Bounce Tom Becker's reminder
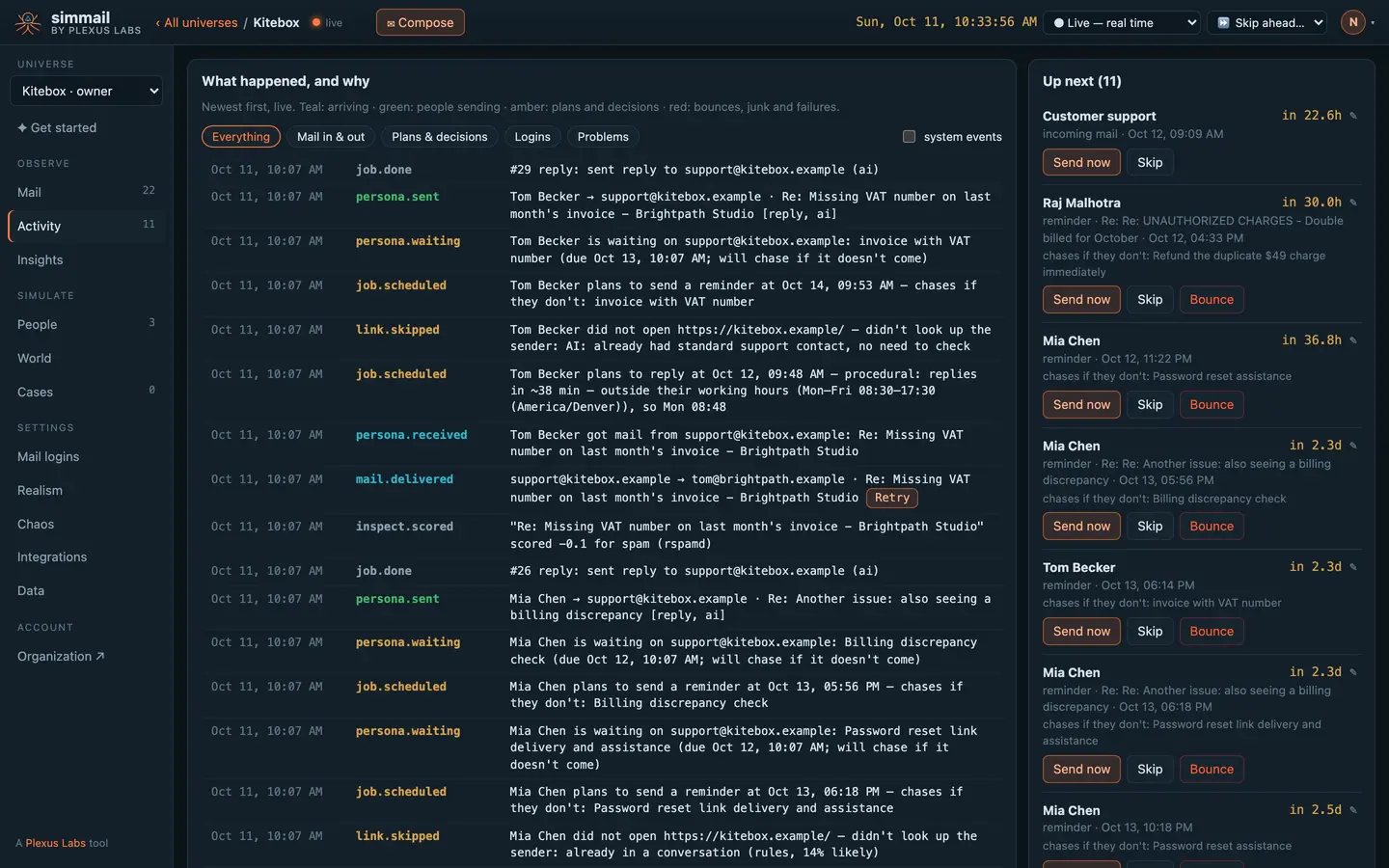The width and height of the screenshot is (1389, 868). [1212, 631]
